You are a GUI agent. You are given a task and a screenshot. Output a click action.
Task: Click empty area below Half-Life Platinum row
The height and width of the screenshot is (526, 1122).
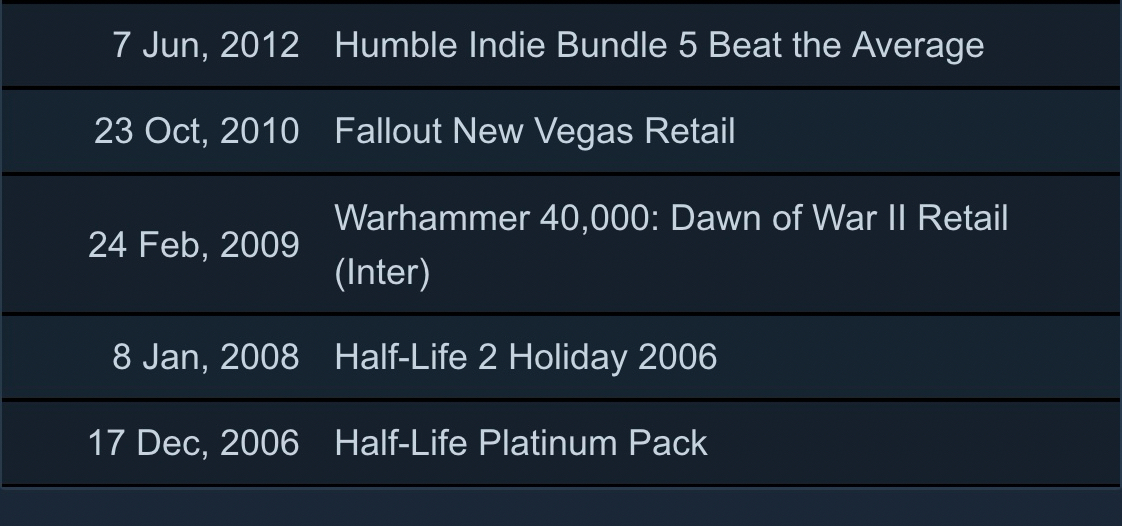[x=560, y=507]
